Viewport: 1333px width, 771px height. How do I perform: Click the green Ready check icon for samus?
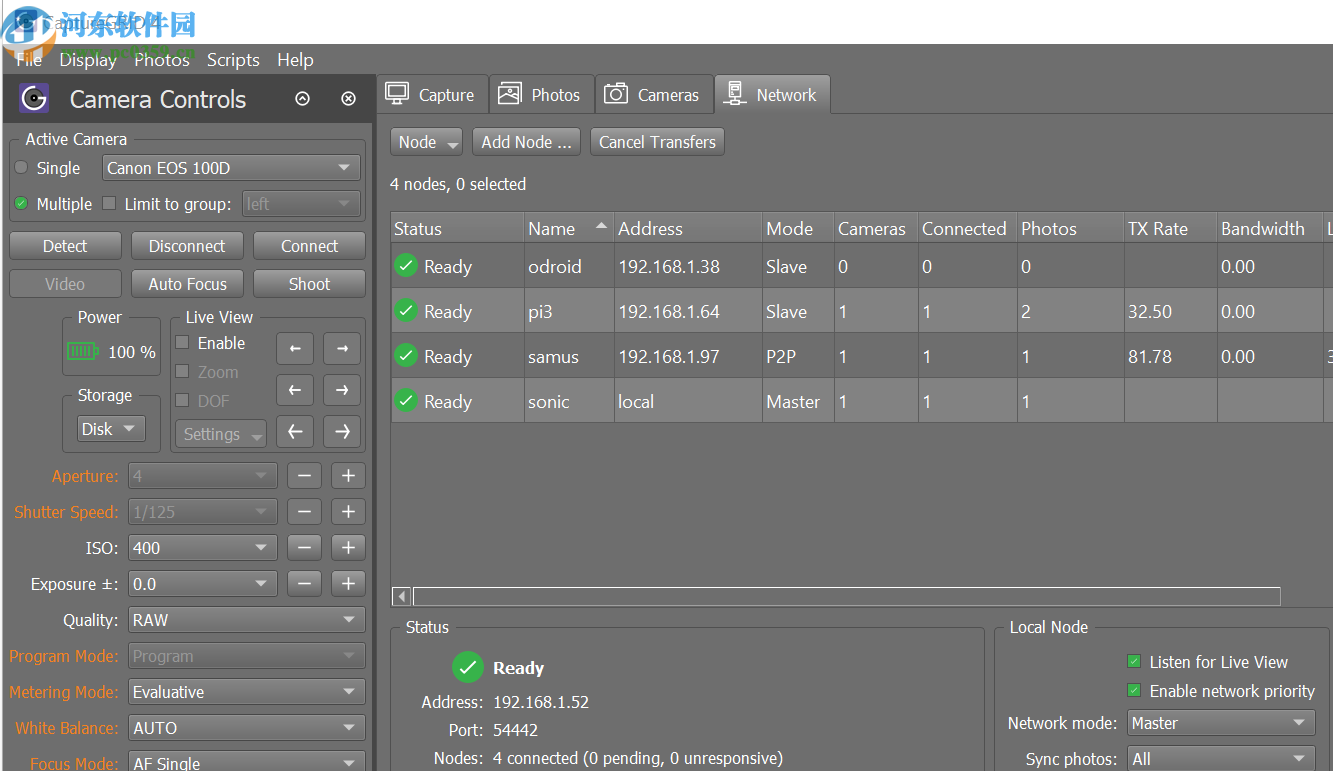pos(406,356)
